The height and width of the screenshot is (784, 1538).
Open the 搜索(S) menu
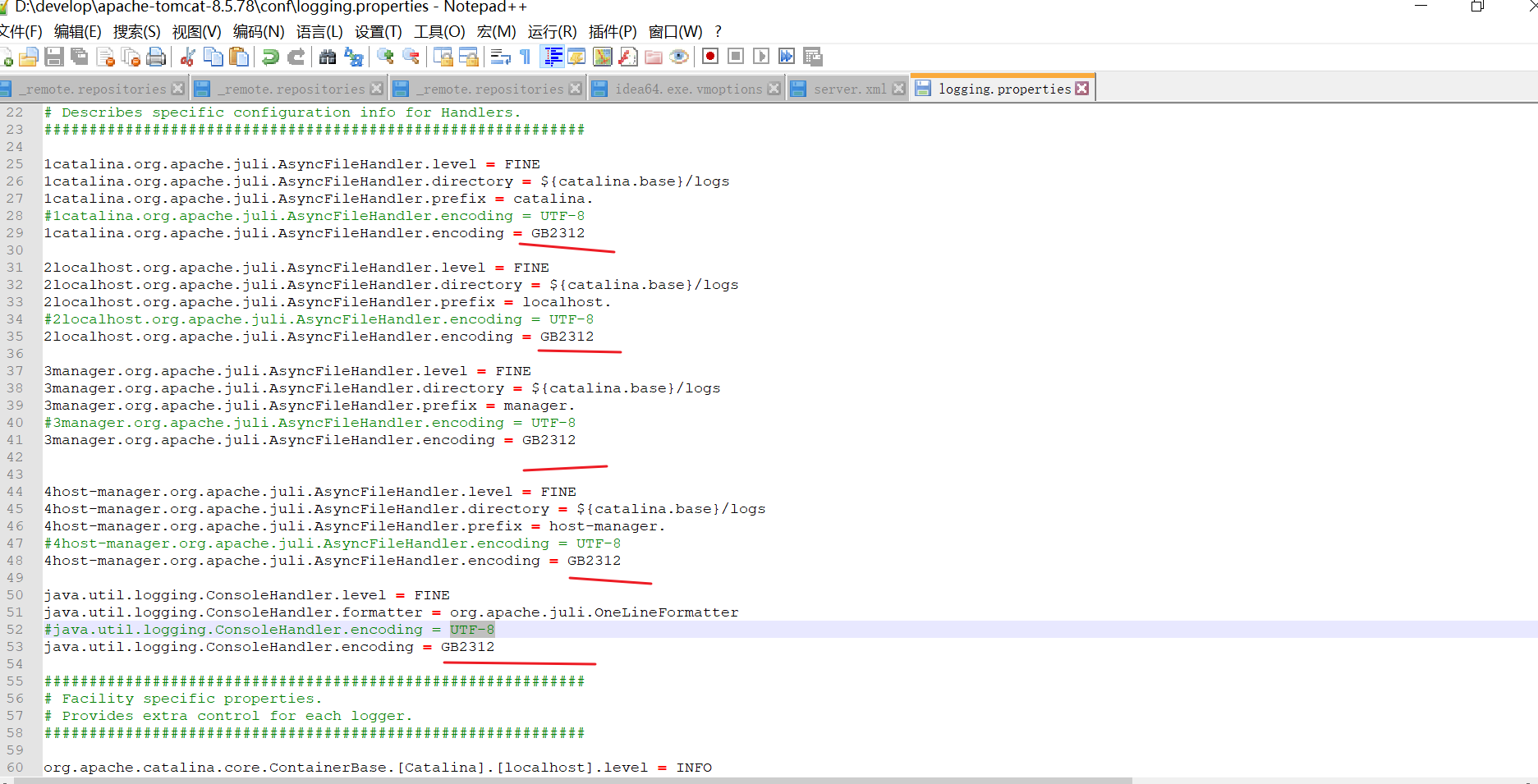[x=136, y=32]
